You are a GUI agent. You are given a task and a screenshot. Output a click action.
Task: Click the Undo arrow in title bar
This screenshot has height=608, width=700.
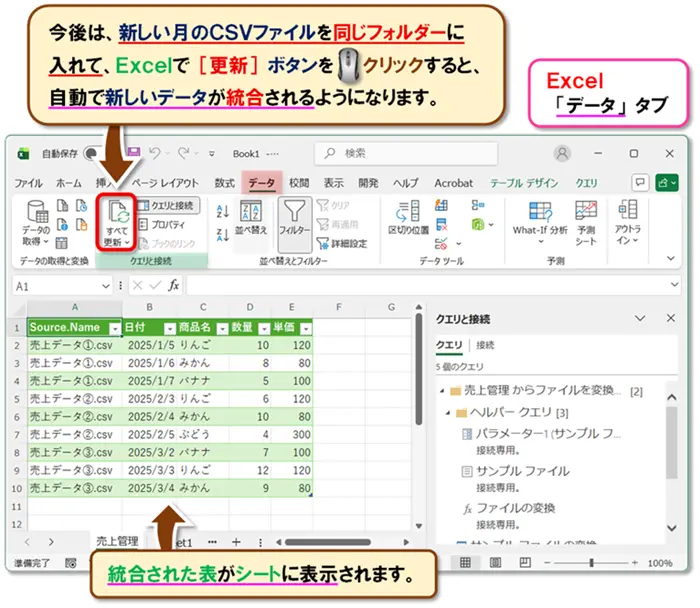155,154
